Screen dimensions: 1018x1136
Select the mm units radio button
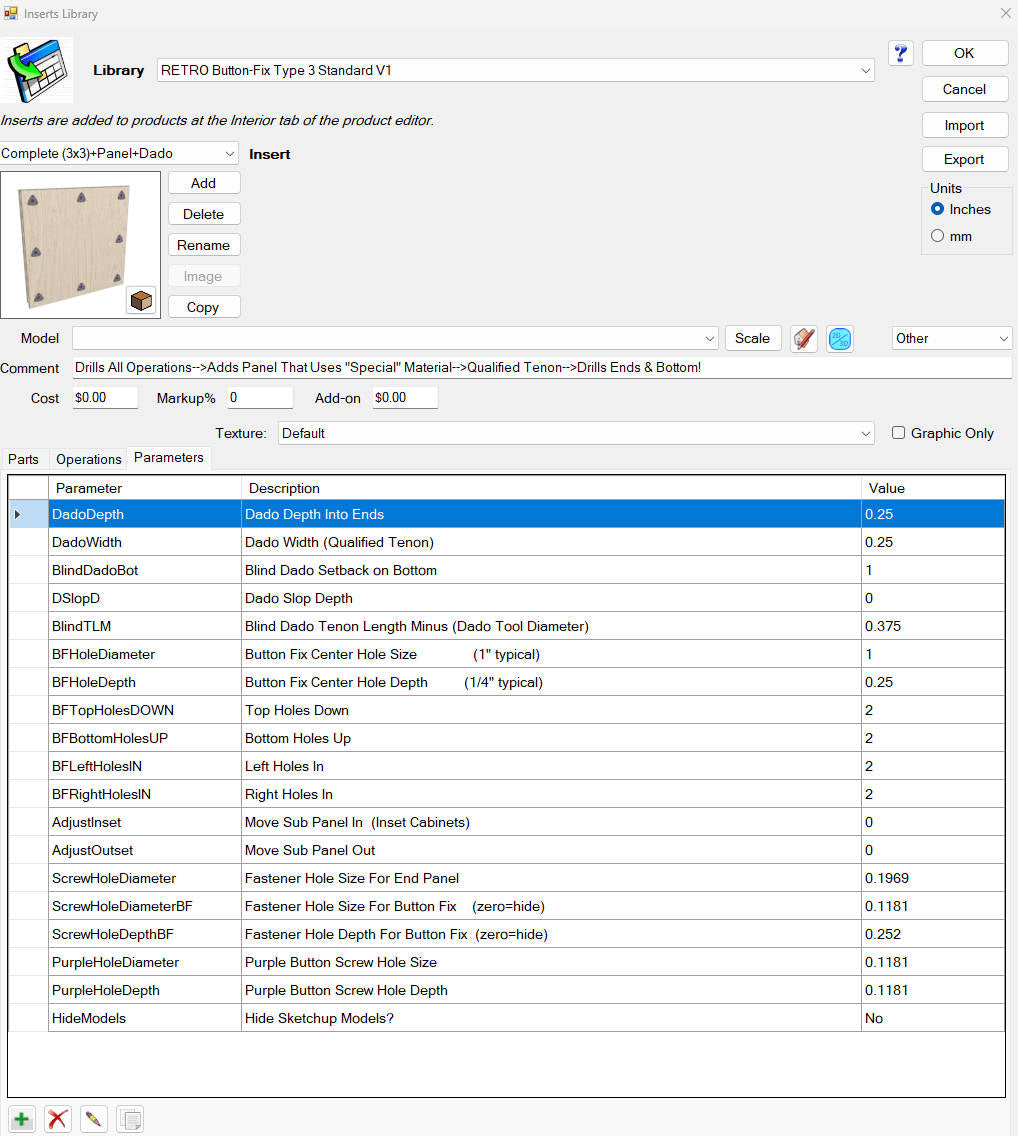pos(938,236)
